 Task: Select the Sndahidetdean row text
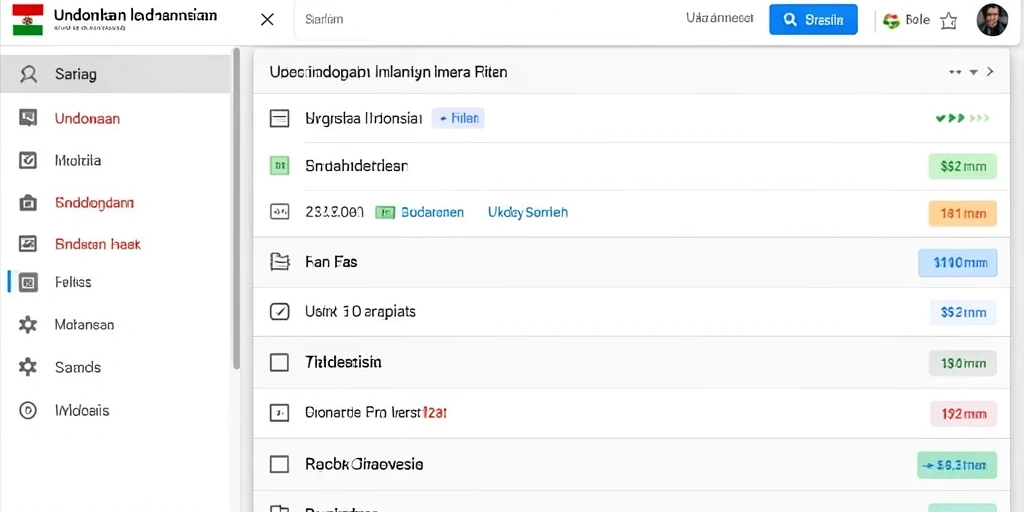pos(357,166)
